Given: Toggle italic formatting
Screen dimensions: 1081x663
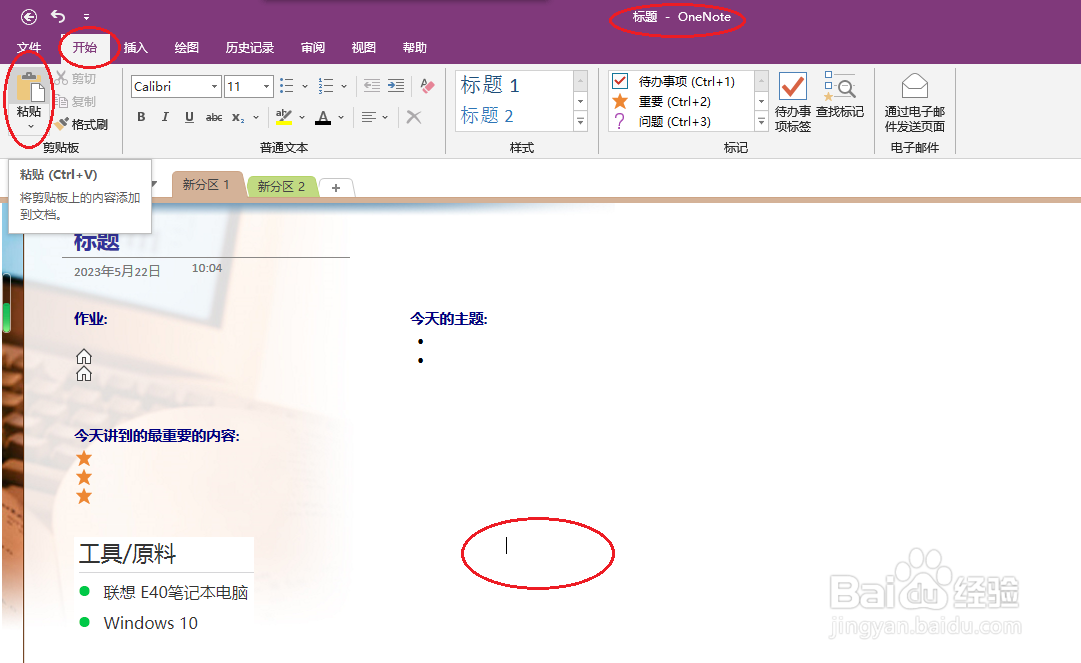Looking at the screenshot, I should [x=165, y=117].
